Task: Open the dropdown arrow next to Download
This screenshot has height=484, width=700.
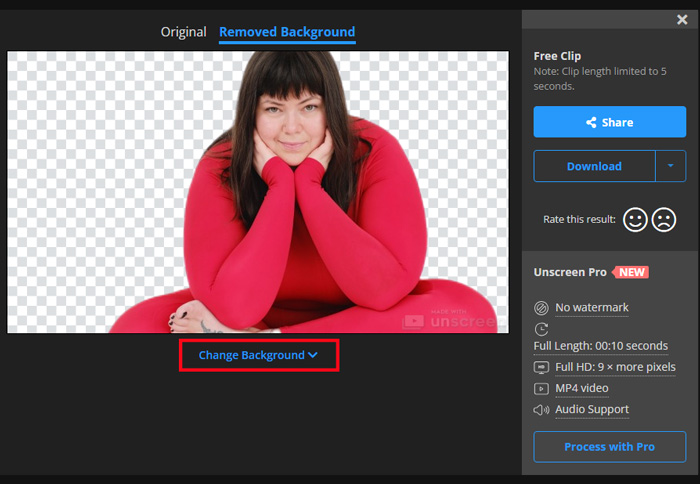Action: point(671,166)
